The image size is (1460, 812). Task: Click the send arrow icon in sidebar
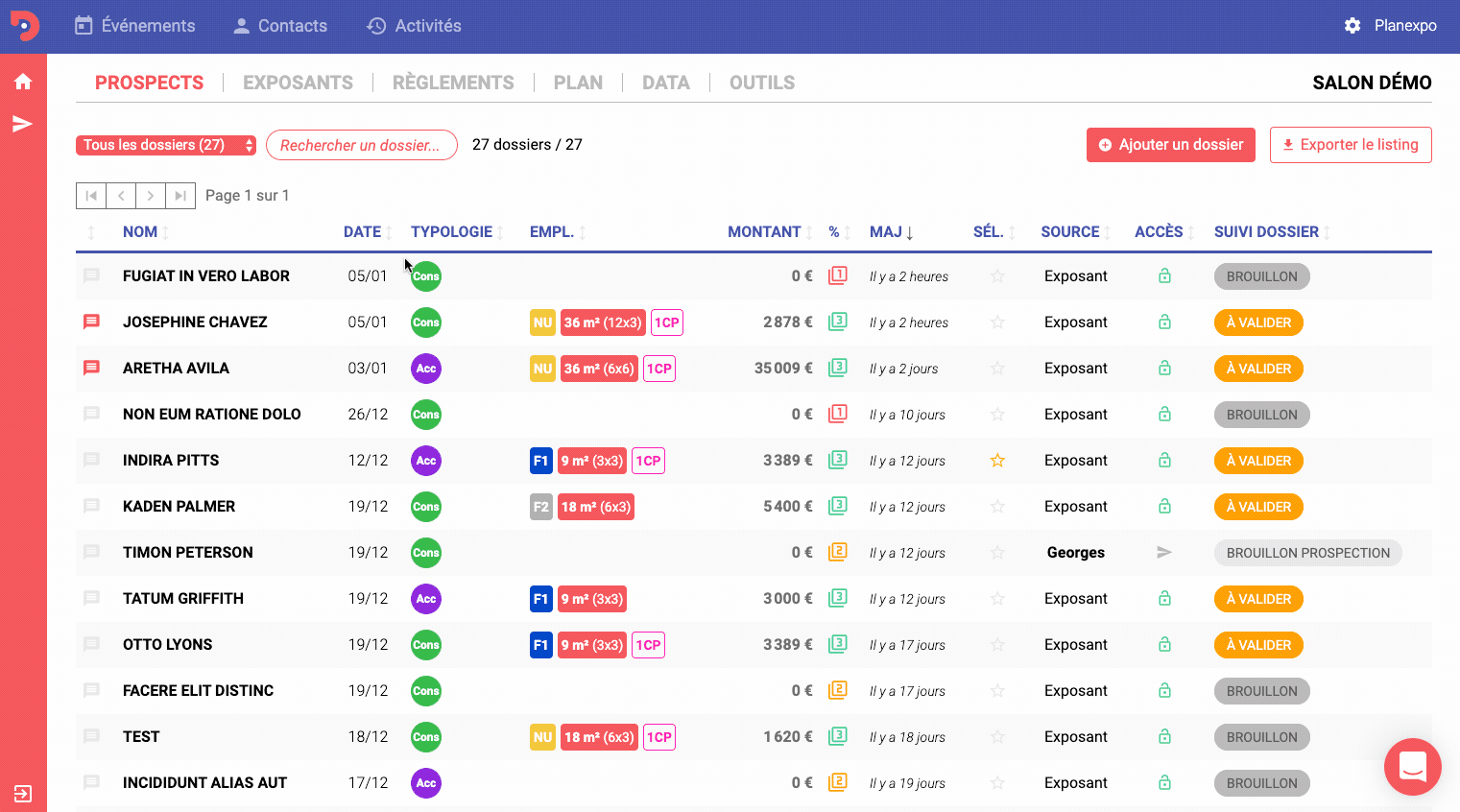[x=22, y=124]
